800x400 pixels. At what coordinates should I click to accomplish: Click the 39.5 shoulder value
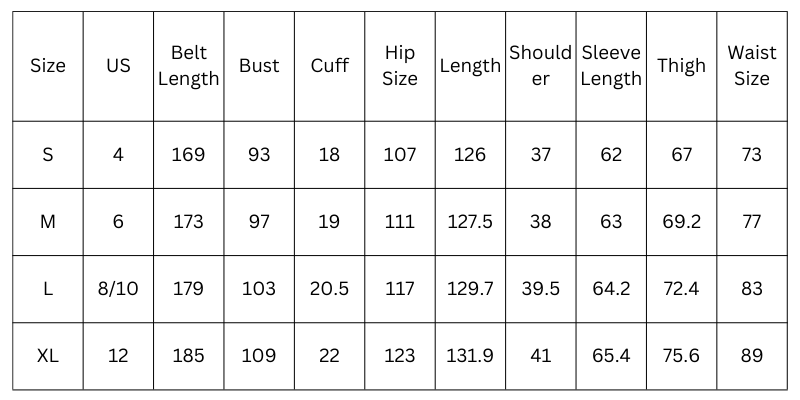coord(540,289)
